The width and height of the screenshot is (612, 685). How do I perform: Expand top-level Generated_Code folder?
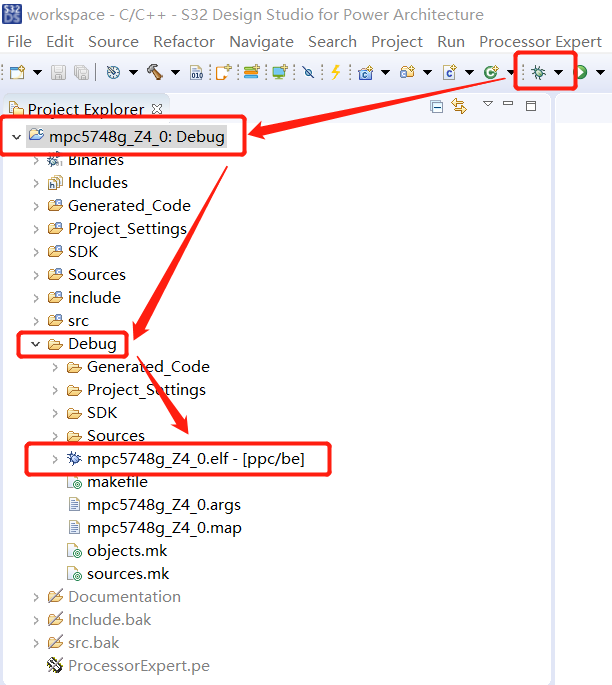(x=36, y=206)
